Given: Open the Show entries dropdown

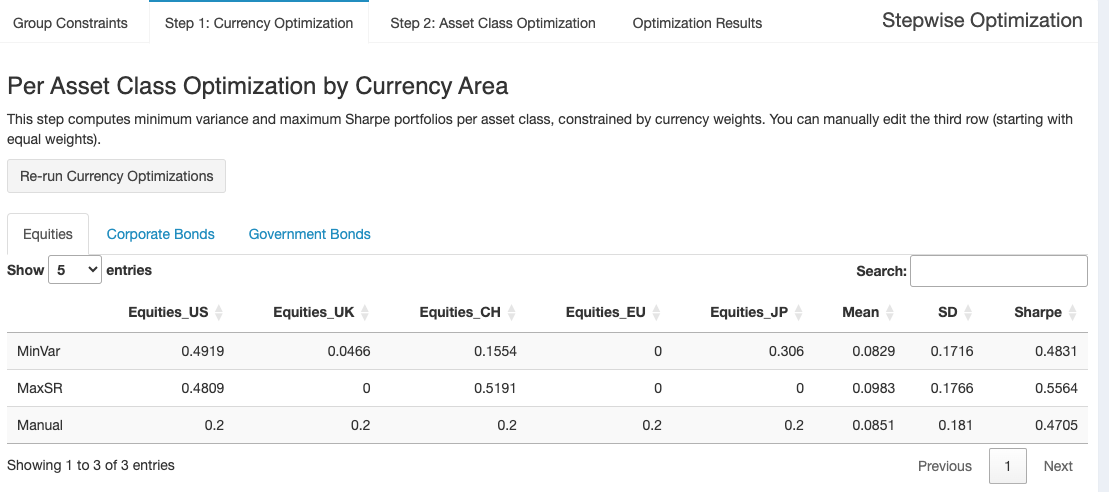Looking at the screenshot, I should coord(75,270).
